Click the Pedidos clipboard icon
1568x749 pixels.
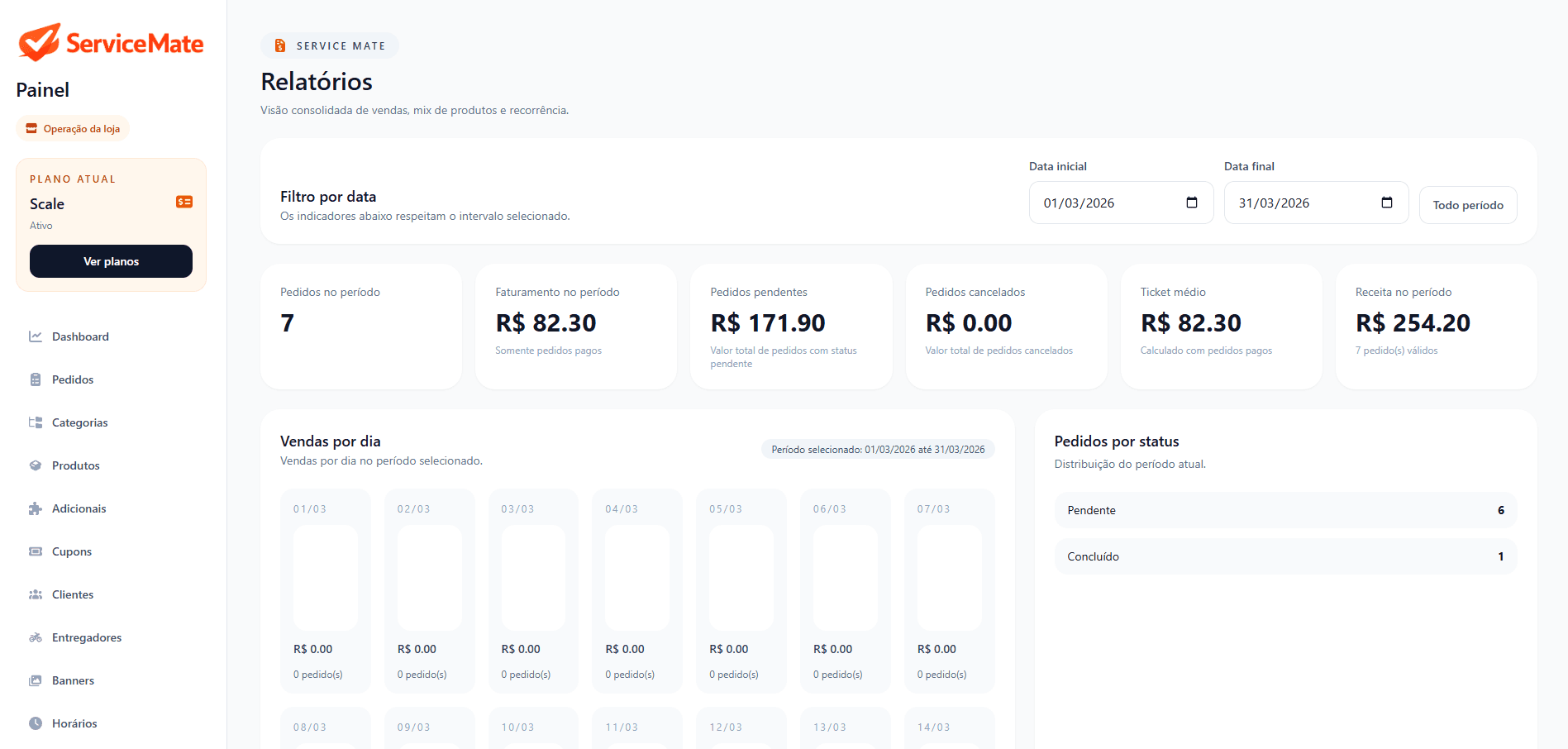pyautogui.click(x=36, y=379)
